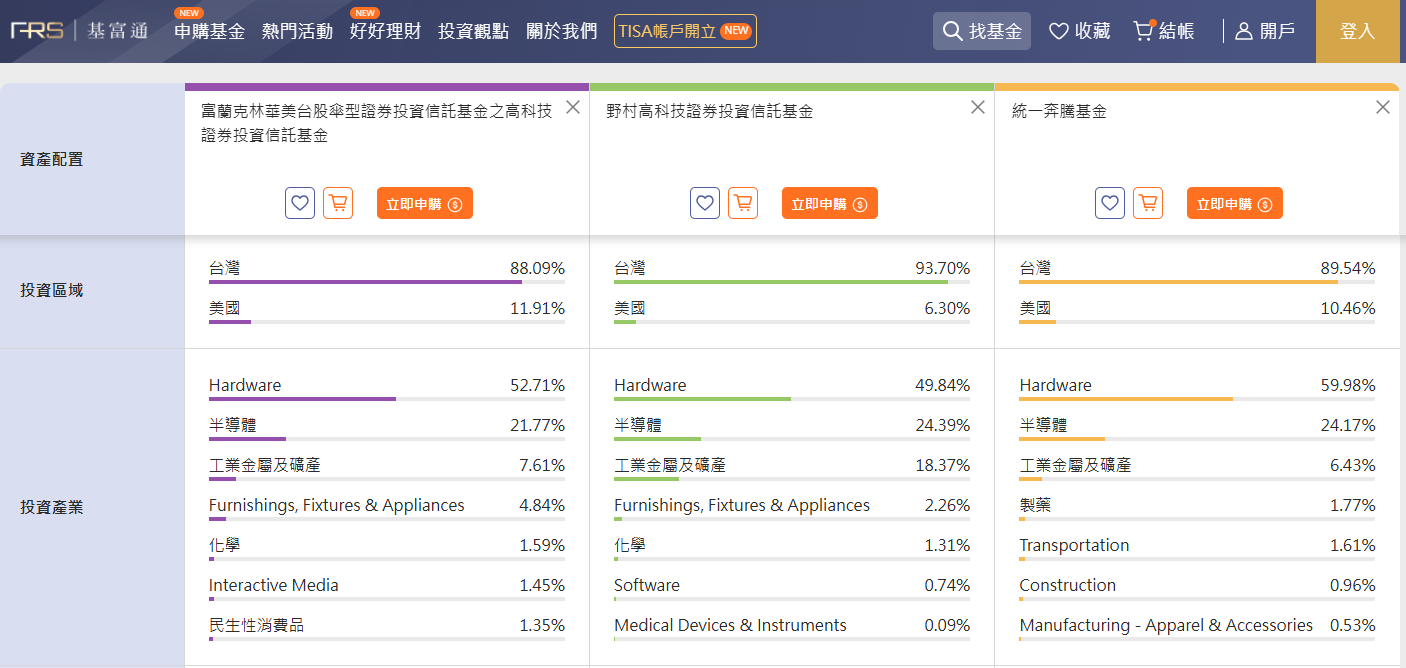The width and height of the screenshot is (1406, 668).
Task: Add 統一奔騰基金 to cart
Action: pyautogui.click(x=1148, y=203)
